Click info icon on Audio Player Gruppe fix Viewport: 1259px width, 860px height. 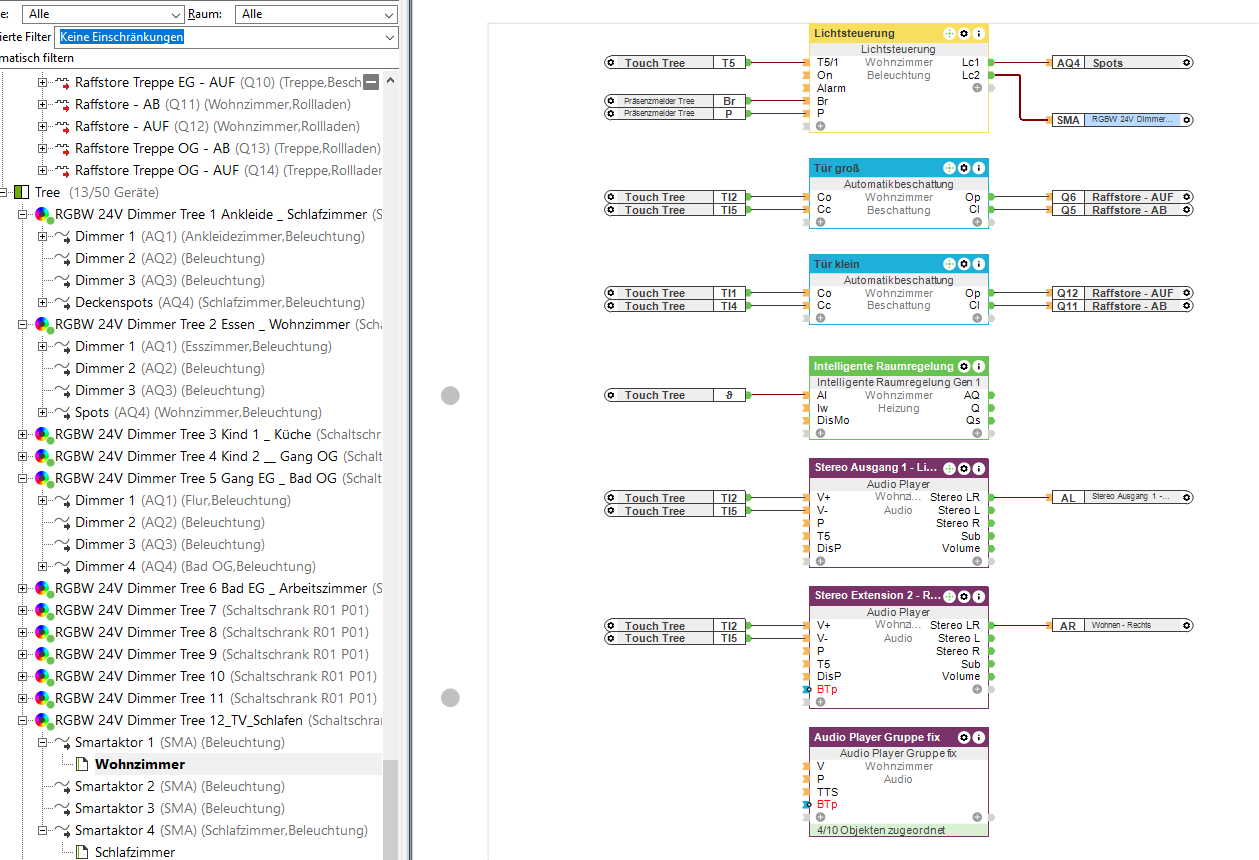pyautogui.click(x=979, y=737)
